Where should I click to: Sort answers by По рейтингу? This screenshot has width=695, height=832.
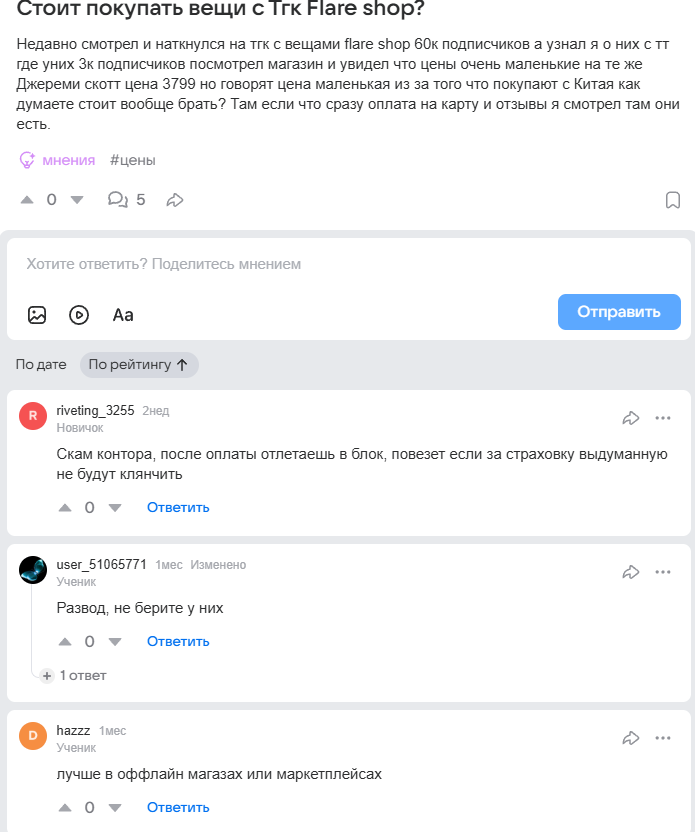click(x=139, y=365)
